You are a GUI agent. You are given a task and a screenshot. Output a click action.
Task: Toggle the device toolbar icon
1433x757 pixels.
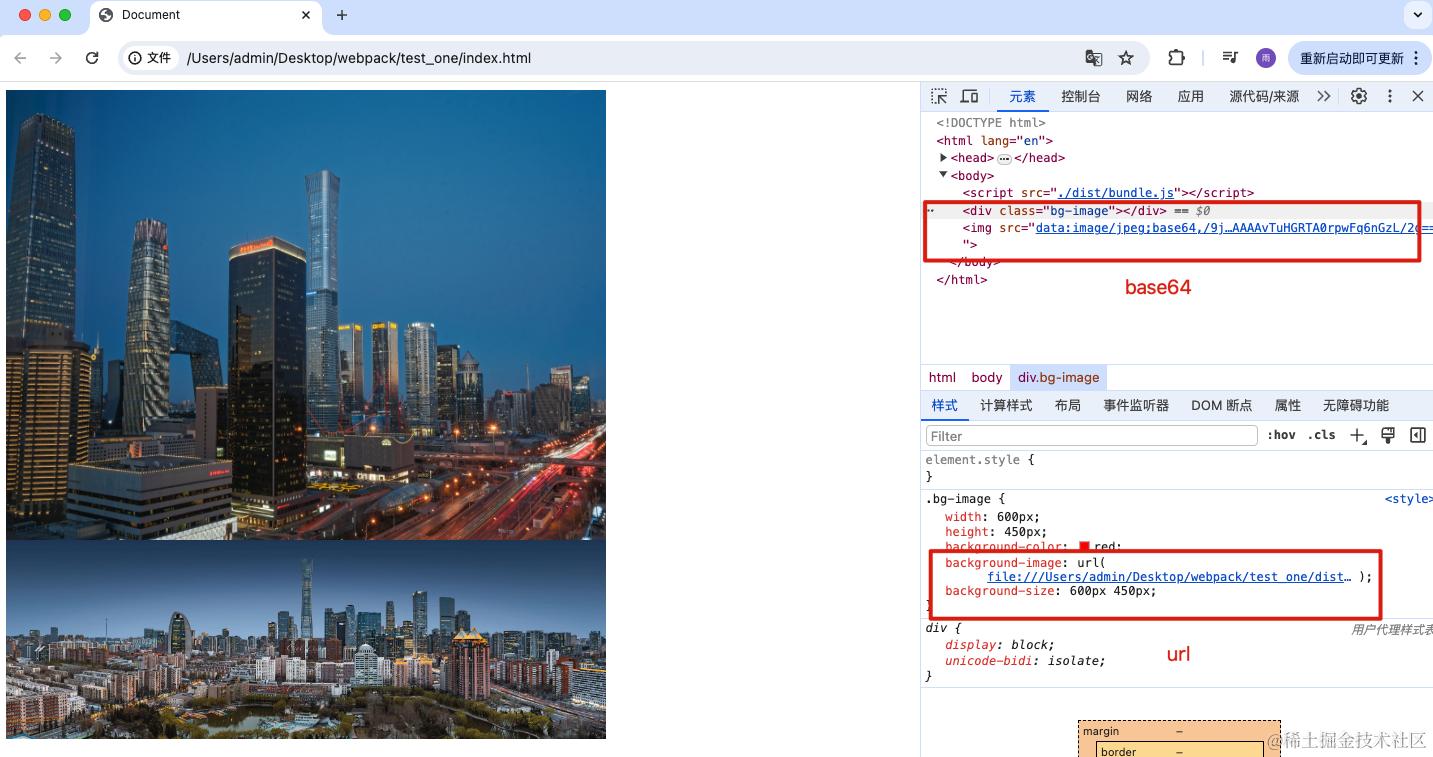pos(969,96)
